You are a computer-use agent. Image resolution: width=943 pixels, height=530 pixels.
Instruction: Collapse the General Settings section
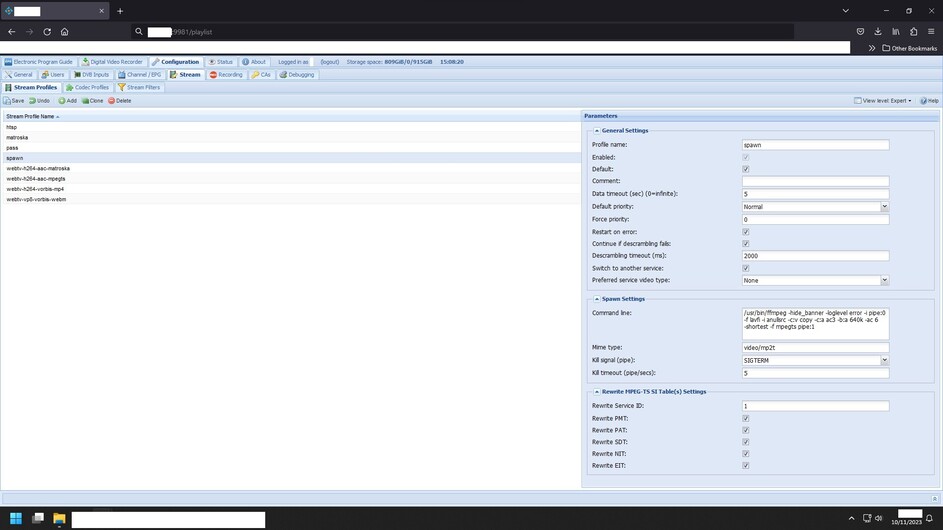(x=597, y=131)
